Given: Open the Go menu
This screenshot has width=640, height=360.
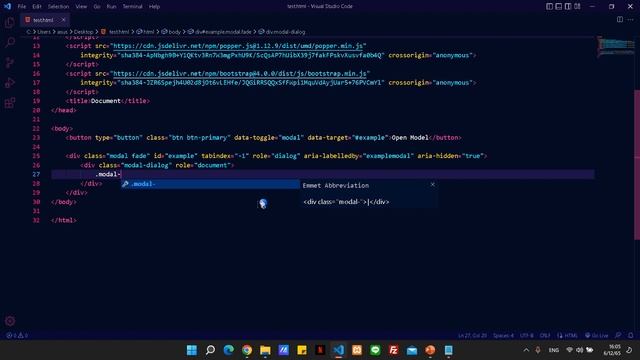Looking at the screenshot, I should click(97, 7).
